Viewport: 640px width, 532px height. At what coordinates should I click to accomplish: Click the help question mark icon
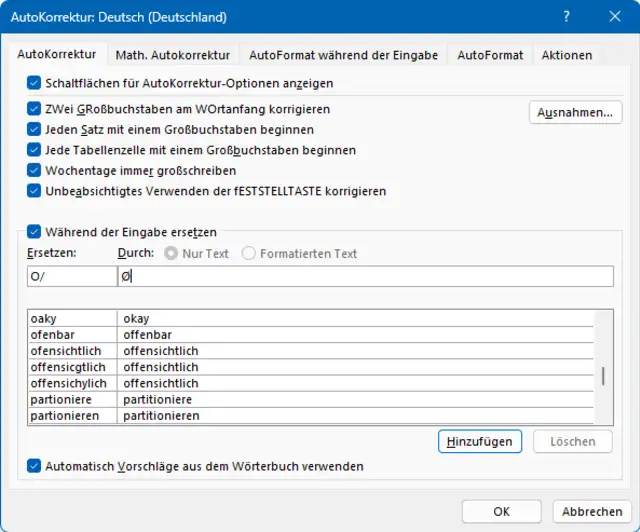(566, 17)
